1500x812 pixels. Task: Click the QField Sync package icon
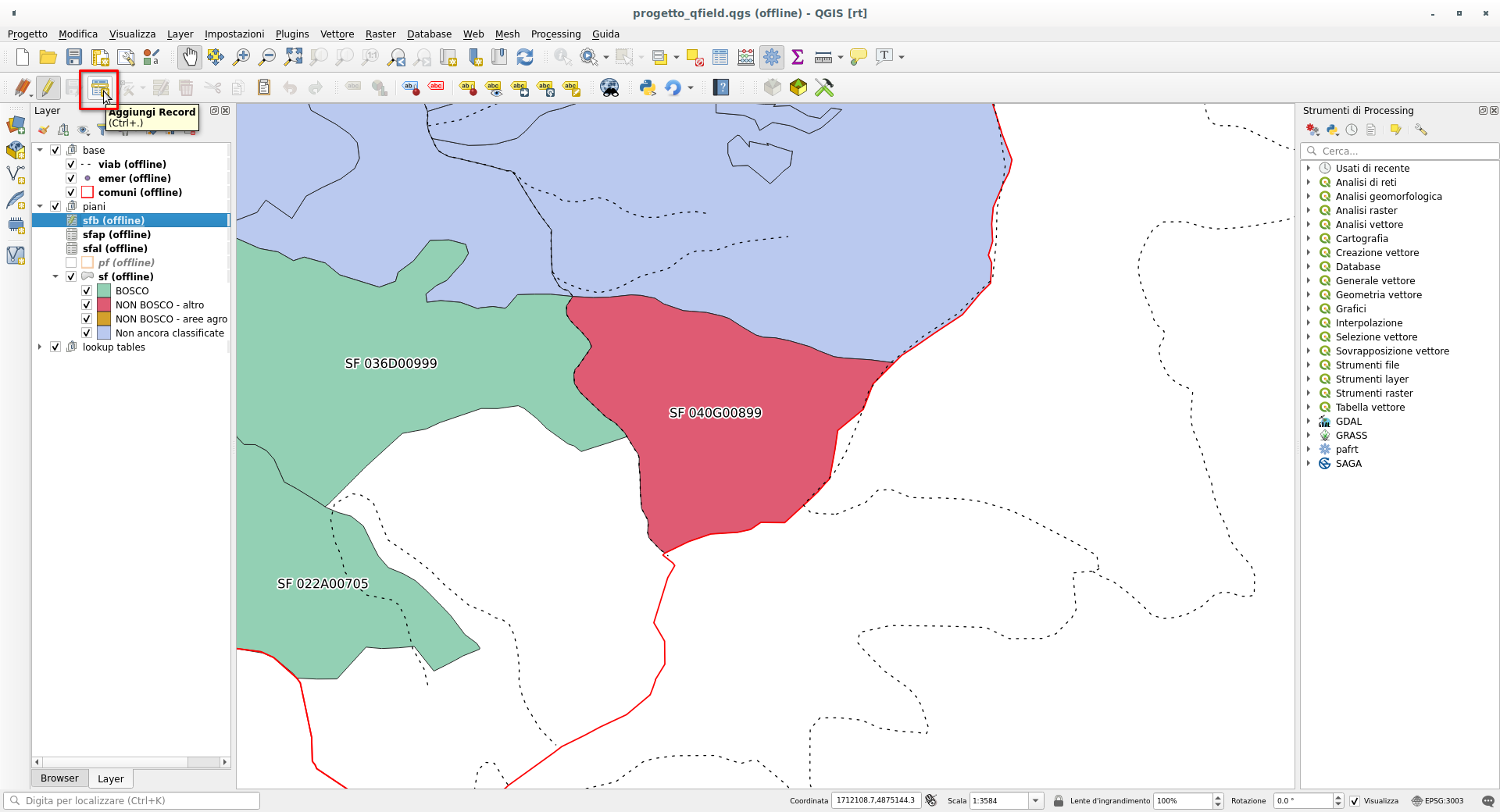pyautogui.click(x=798, y=87)
